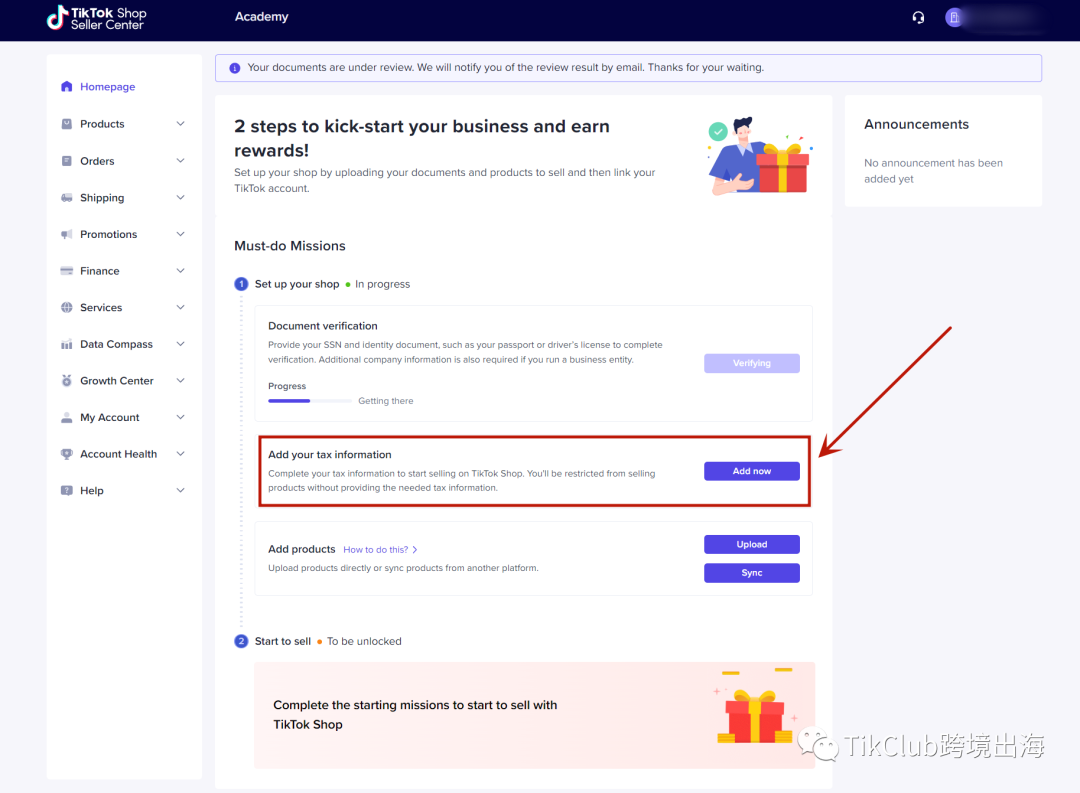Expand the Account Health chevron
1080x793 pixels.
point(180,454)
